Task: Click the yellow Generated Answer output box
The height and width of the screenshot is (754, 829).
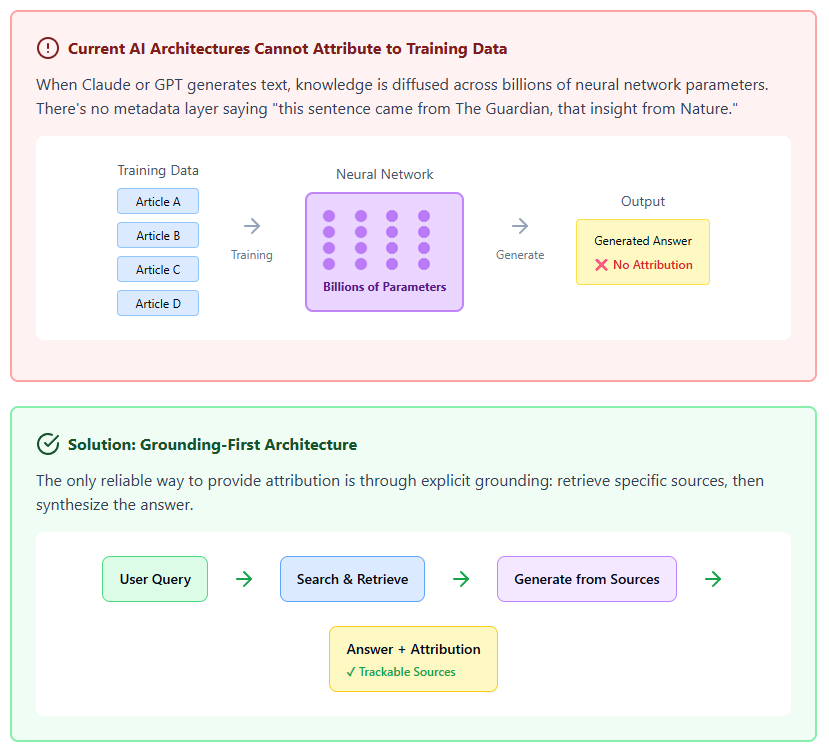Action: (x=643, y=252)
